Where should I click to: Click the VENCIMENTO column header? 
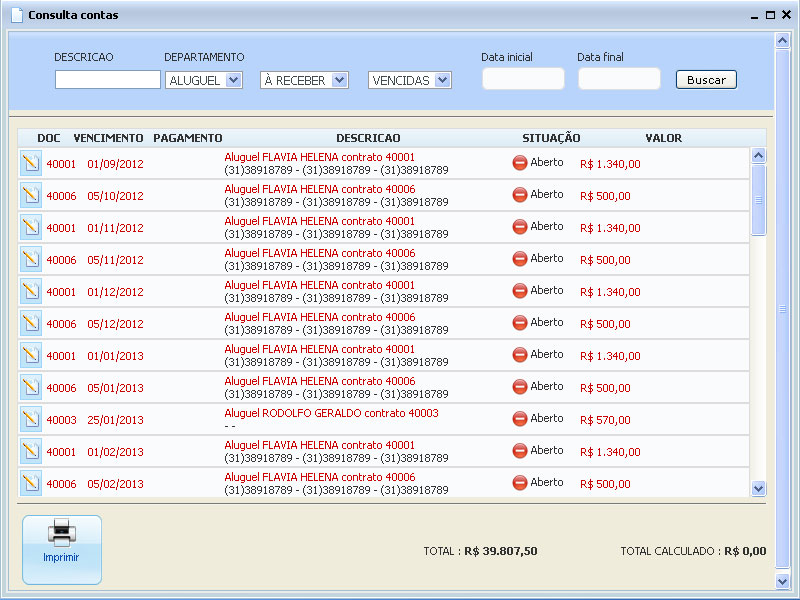(x=108, y=138)
